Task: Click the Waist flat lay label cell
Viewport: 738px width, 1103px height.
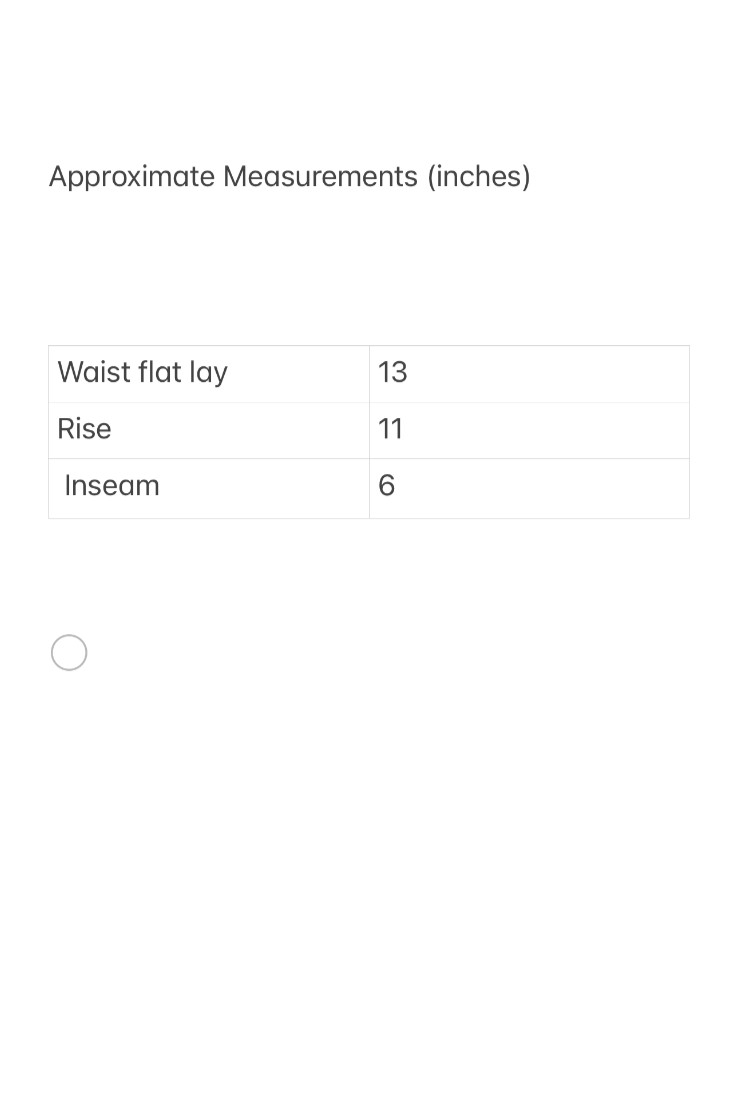Action: click(208, 373)
